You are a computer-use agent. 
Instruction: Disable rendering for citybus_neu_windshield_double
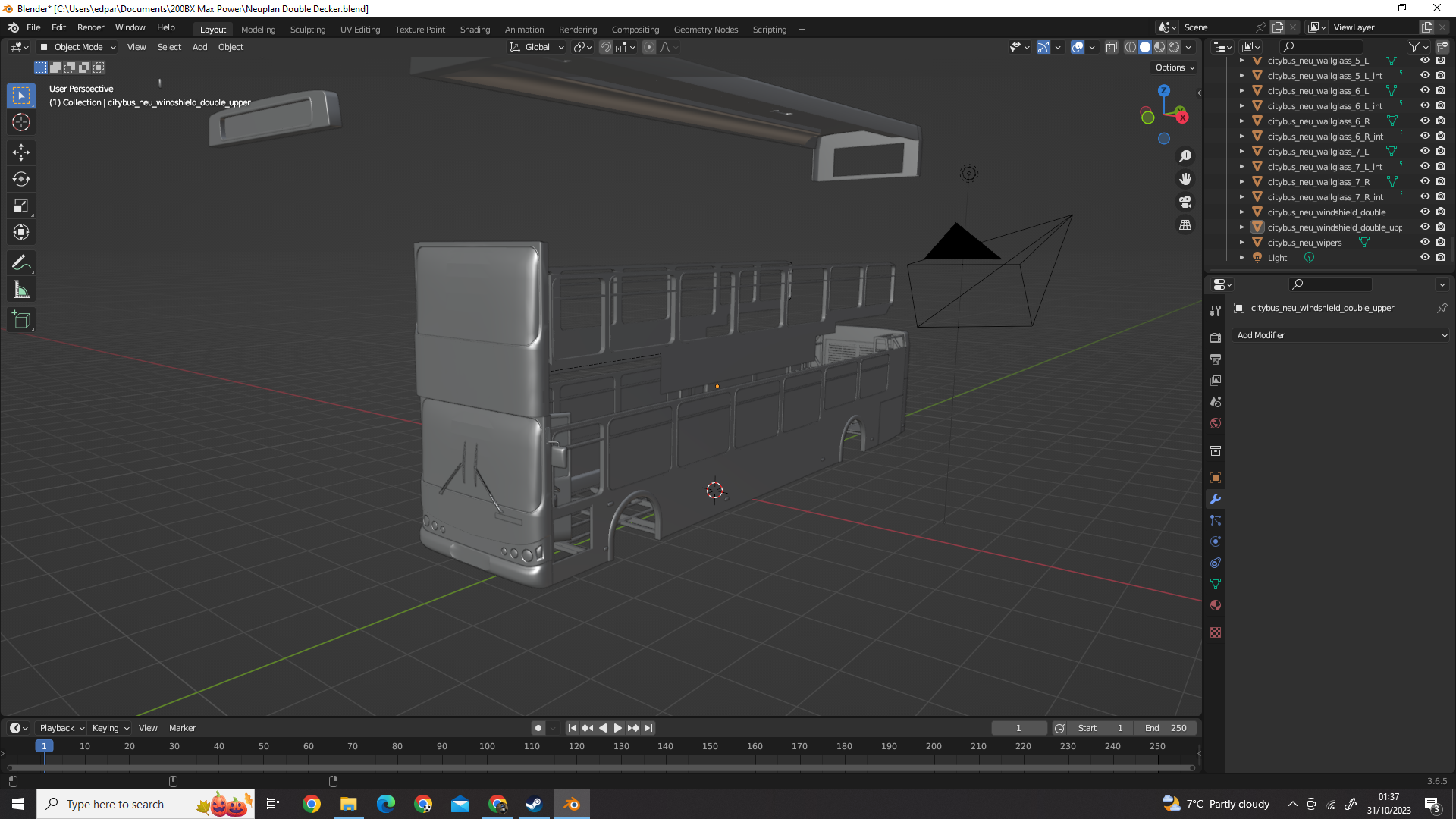point(1440,212)
